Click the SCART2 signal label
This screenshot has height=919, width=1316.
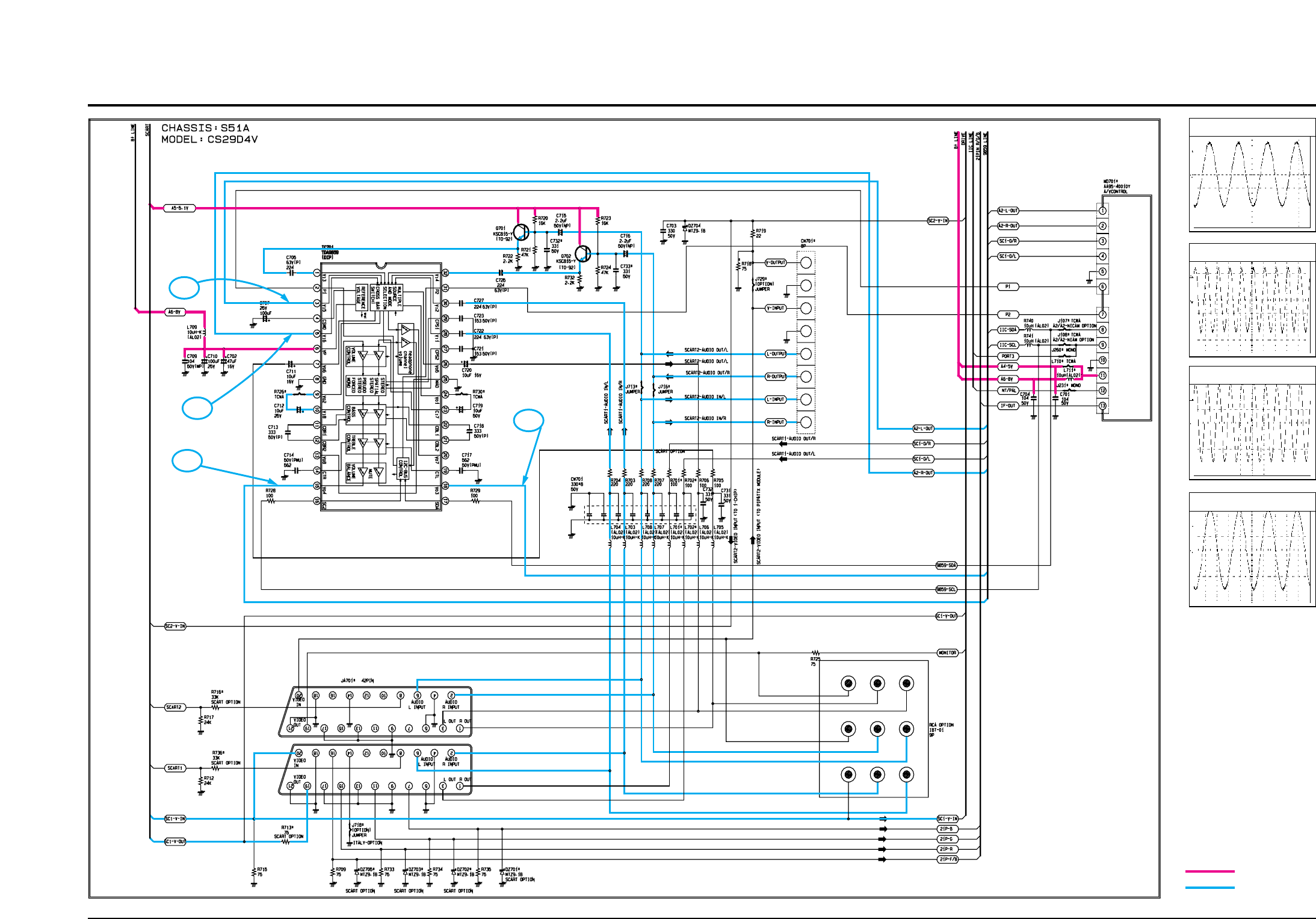(174, 707)
